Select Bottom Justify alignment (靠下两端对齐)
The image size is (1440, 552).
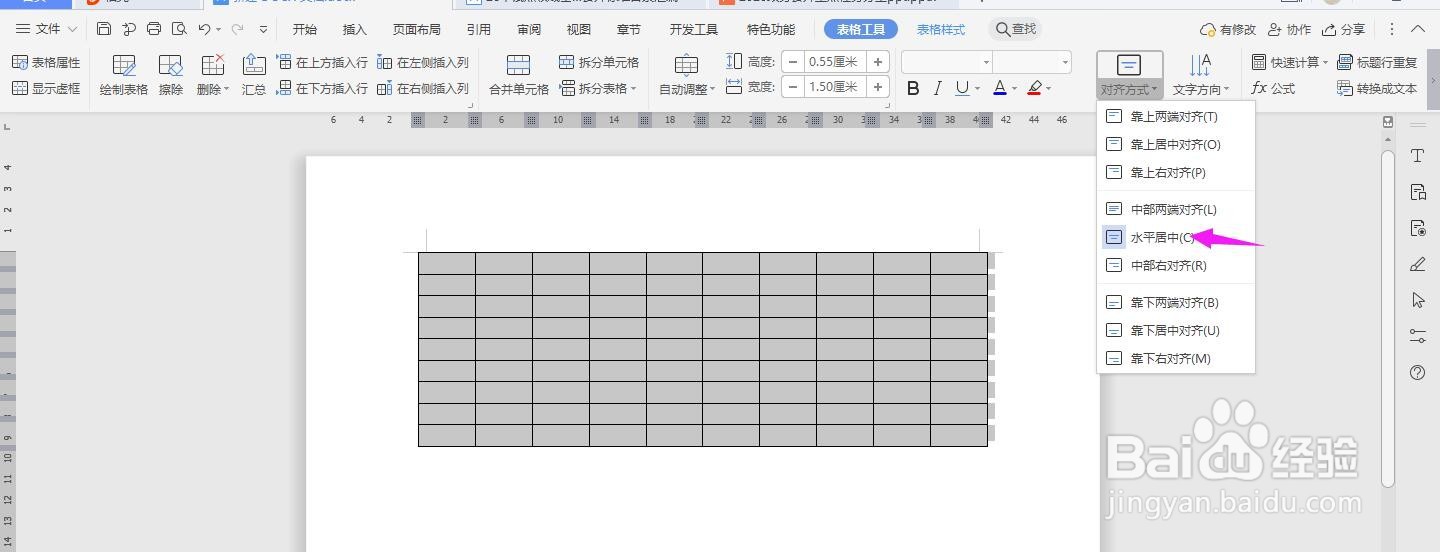point(1175,302)
